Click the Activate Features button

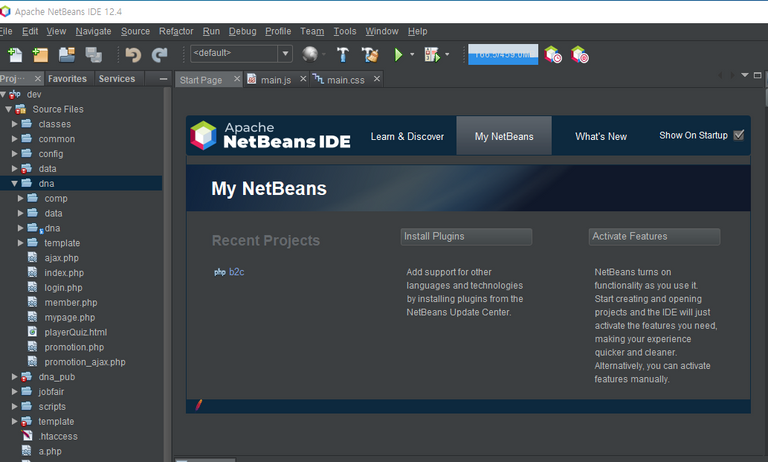click(x=654, y=237)
